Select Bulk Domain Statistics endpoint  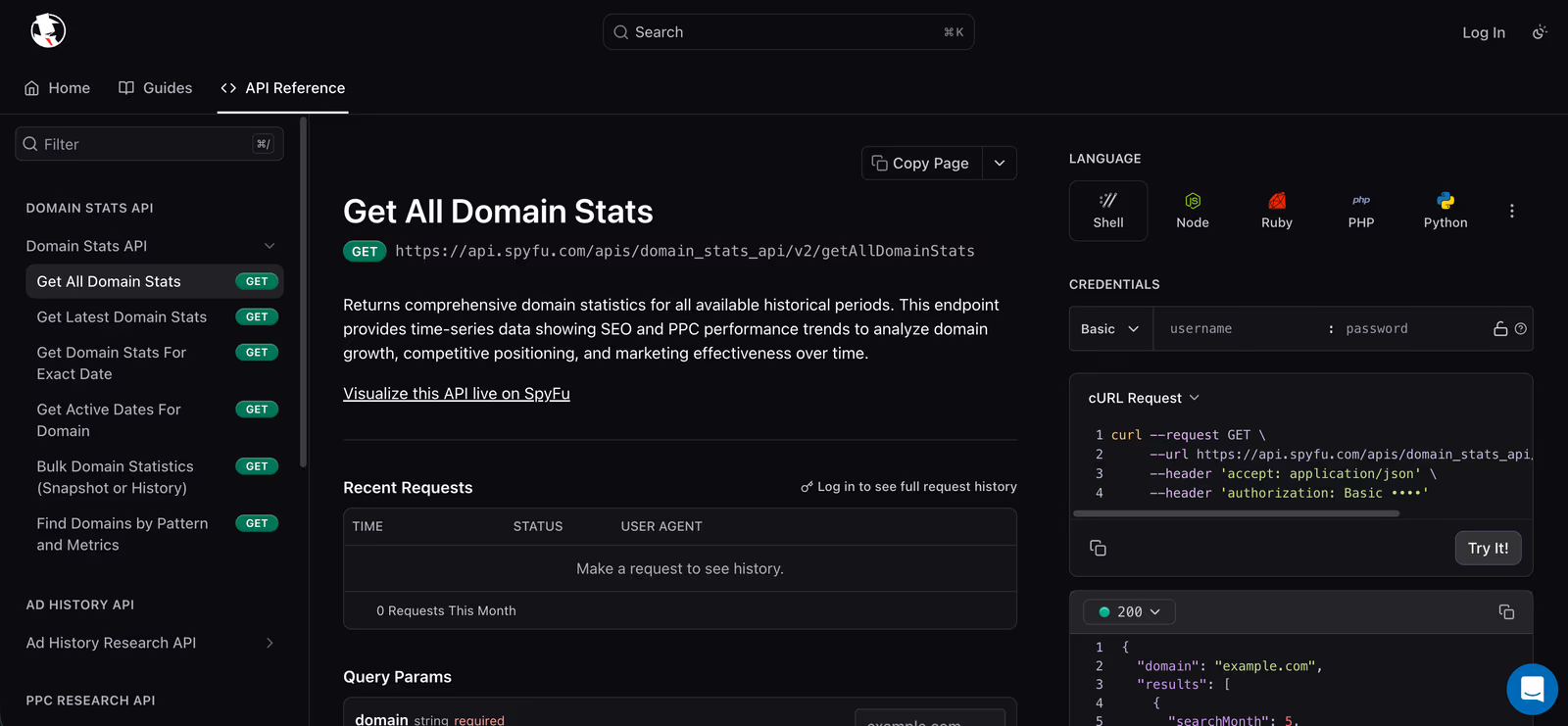pyautogui.click(x=155, y=477)
